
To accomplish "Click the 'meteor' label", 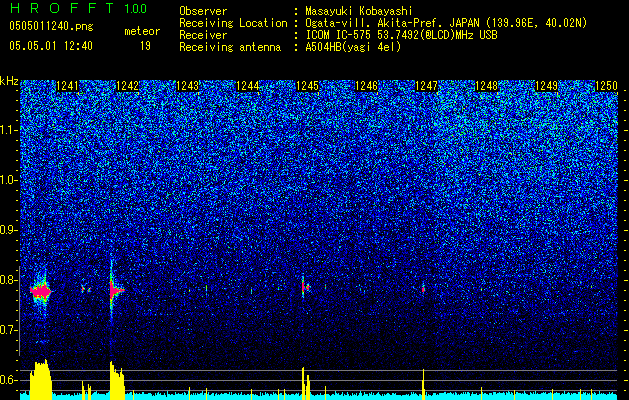I will tap(142, 31).
